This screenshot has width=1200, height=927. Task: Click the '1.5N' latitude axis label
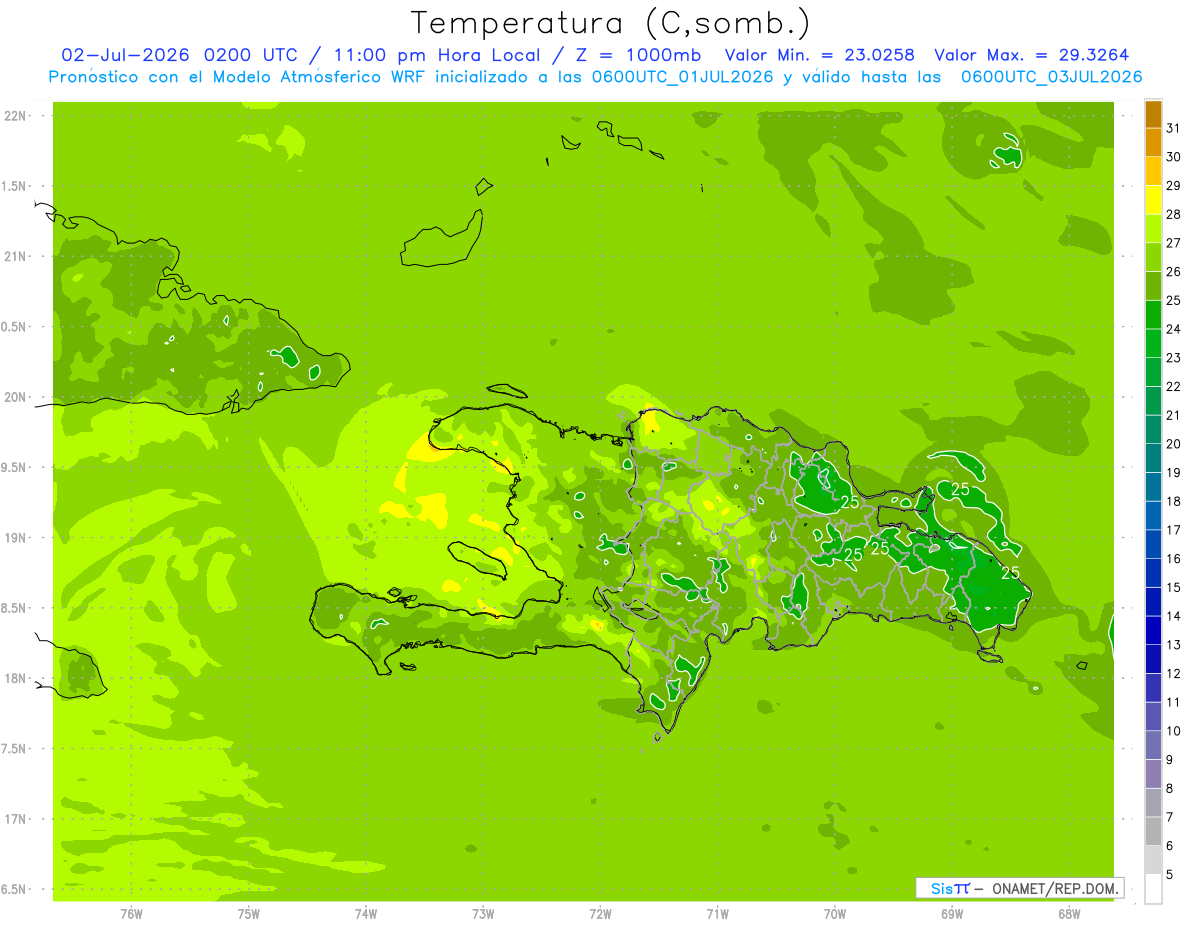[x=15, y=186]
